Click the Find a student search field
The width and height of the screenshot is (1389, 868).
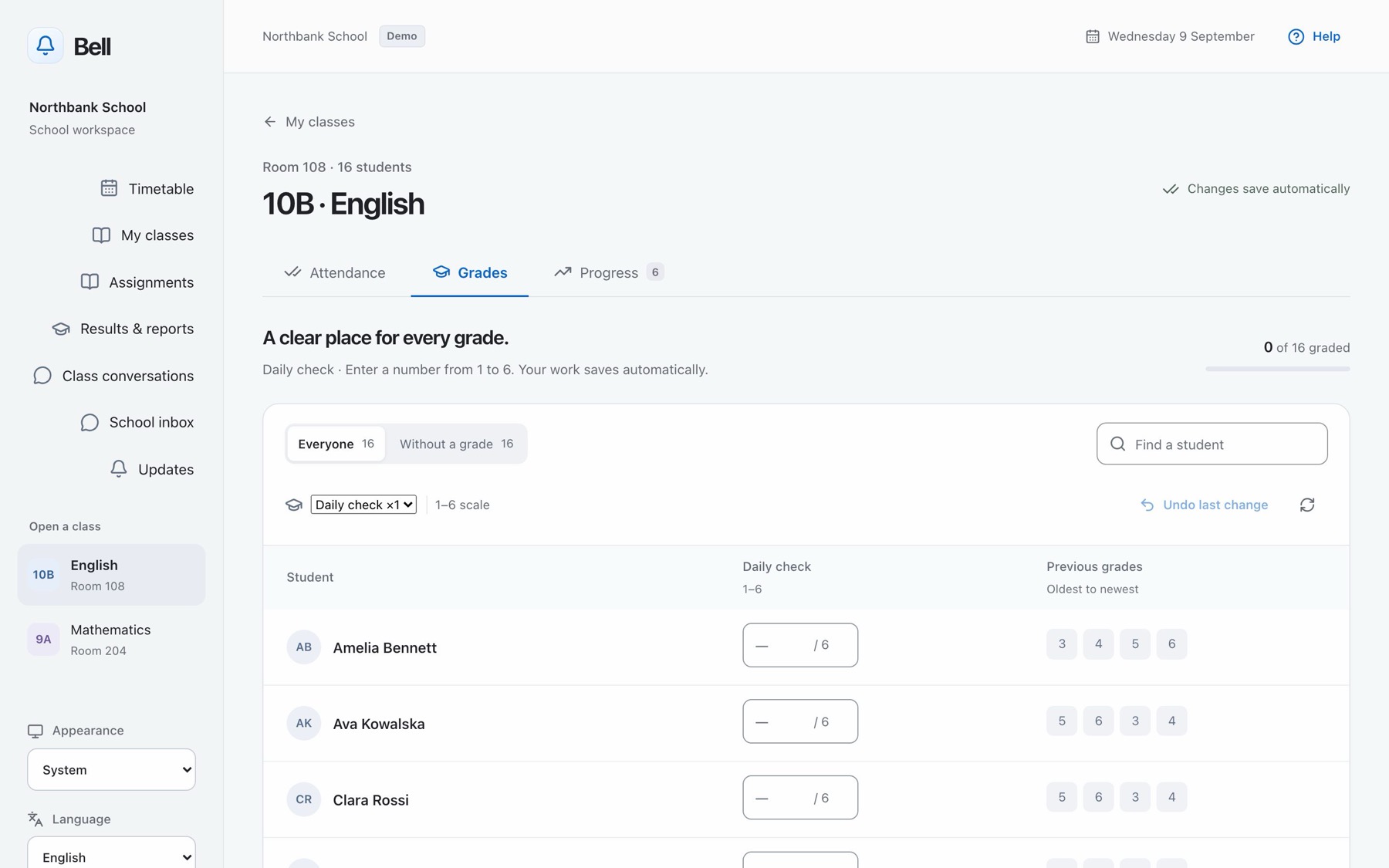pyautogui.click(x=1212, y=444)
